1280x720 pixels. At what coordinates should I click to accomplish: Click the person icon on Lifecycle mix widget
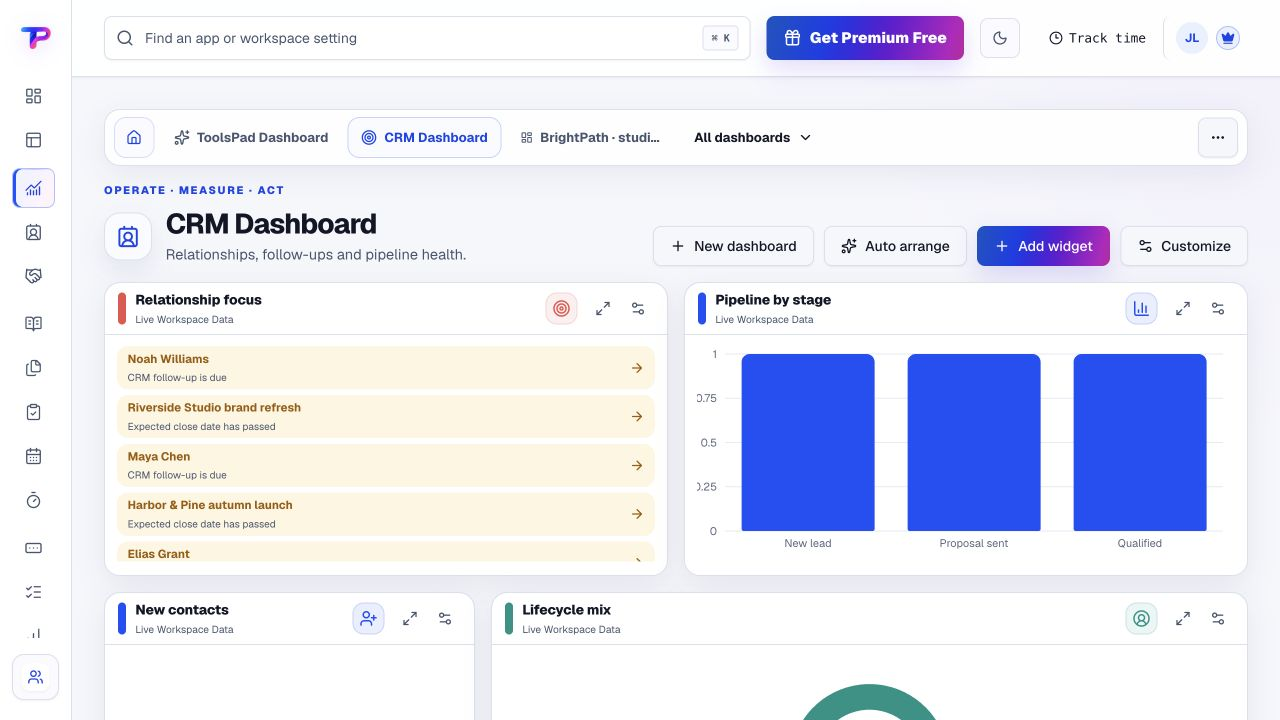(1141, 619)
